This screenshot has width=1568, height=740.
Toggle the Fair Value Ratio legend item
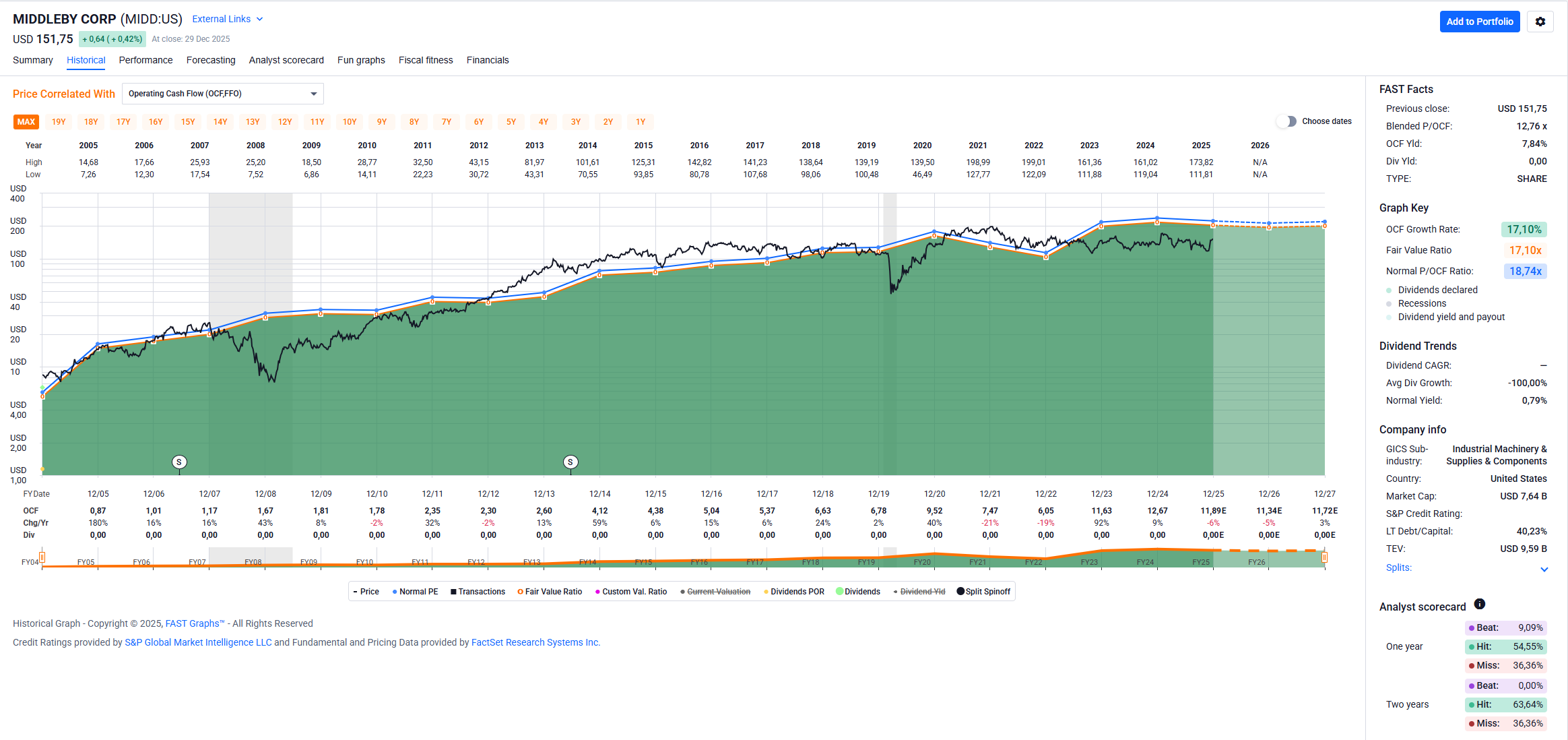coord(550,592)
